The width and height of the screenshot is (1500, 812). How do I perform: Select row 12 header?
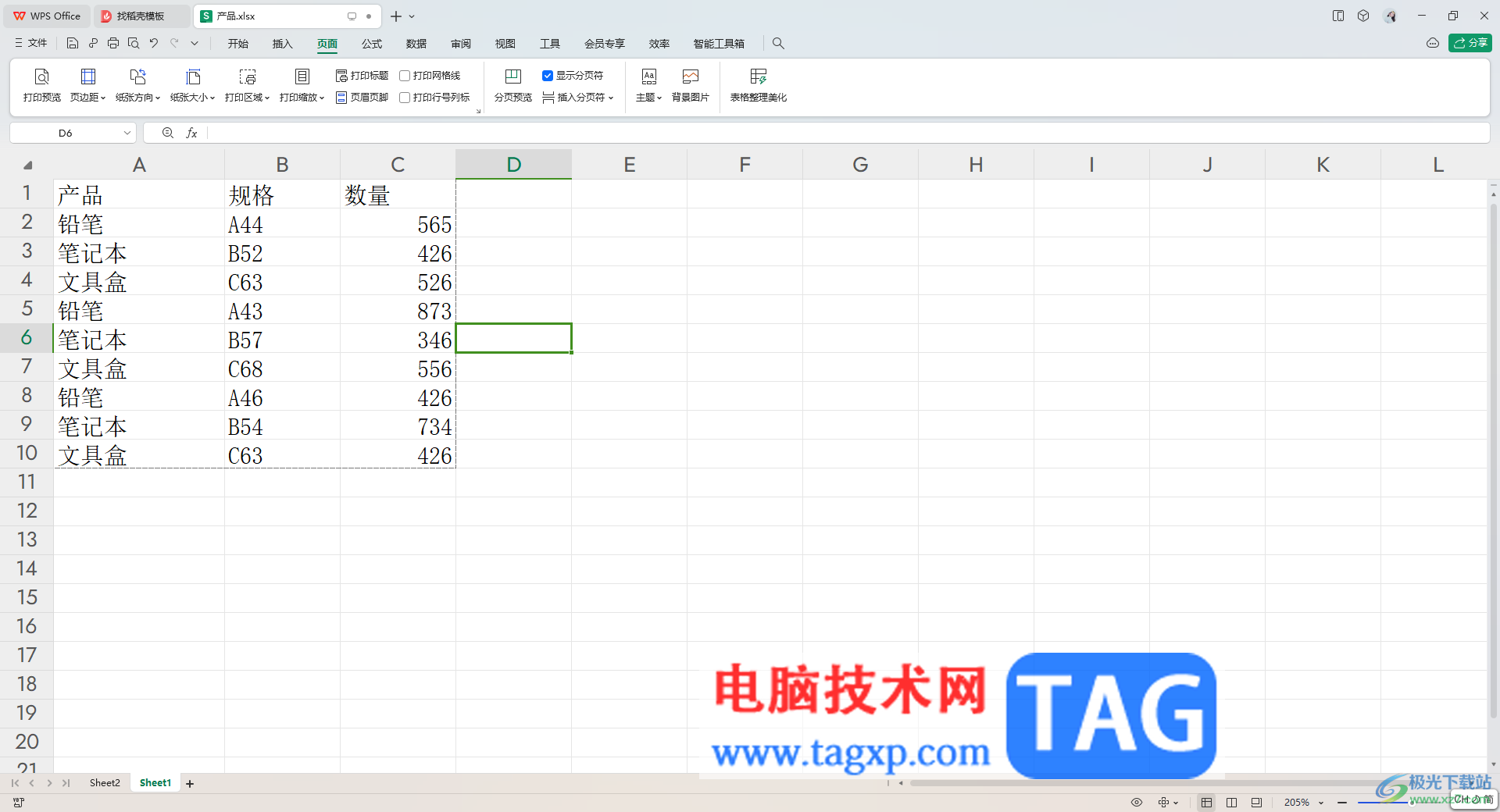point(27,511)
